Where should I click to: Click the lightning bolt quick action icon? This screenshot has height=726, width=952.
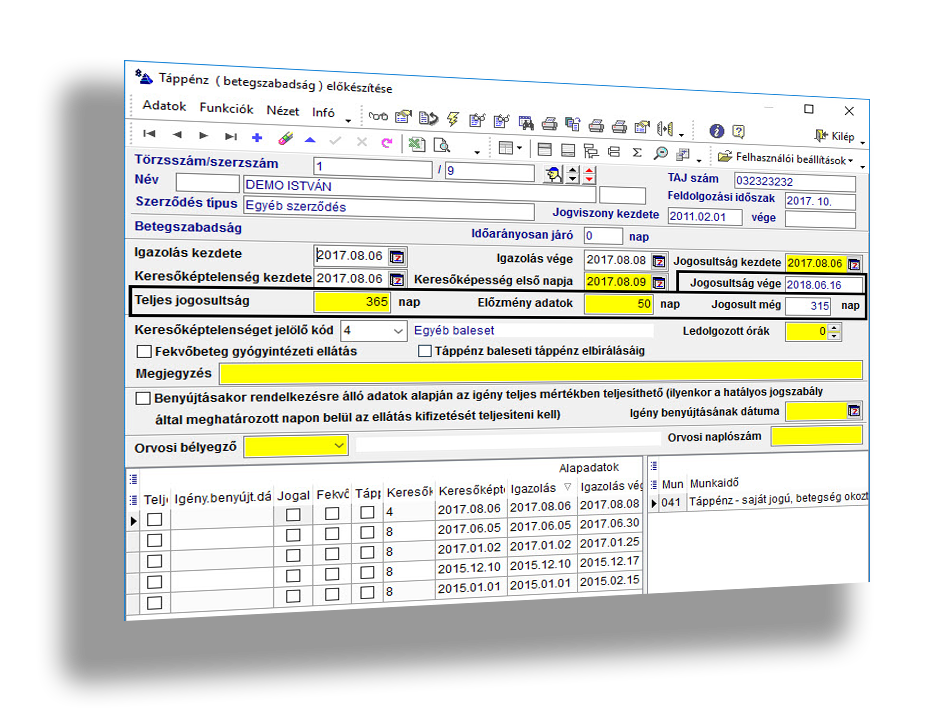[x=452, y=118]
